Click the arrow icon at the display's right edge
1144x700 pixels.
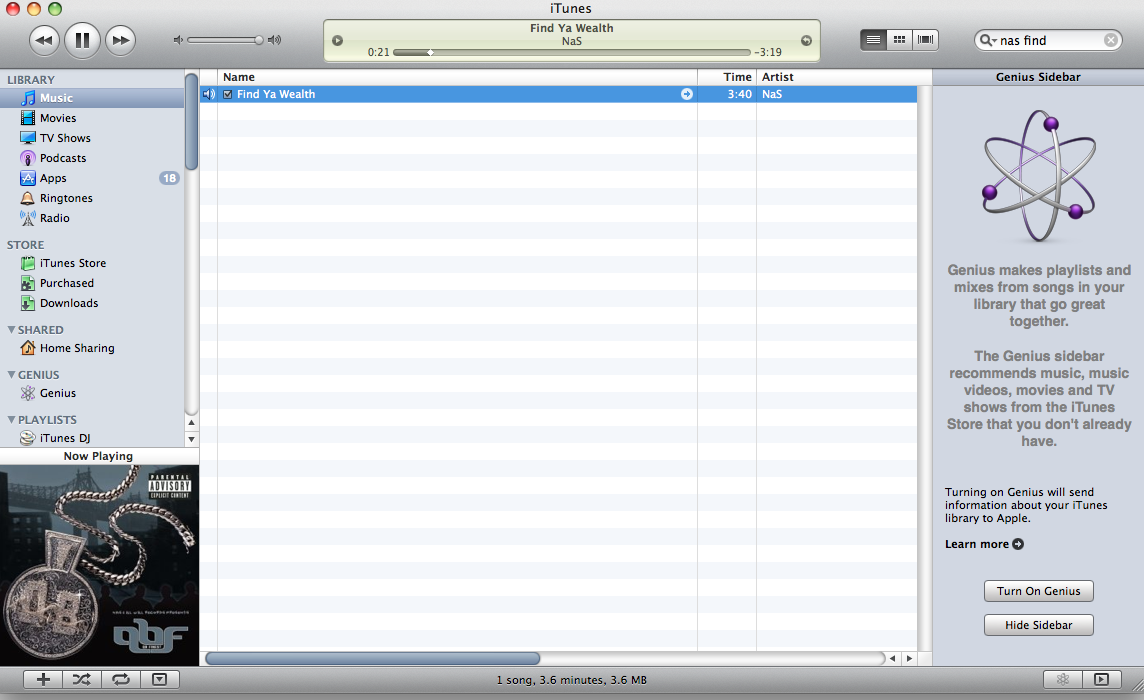point(806,41)
